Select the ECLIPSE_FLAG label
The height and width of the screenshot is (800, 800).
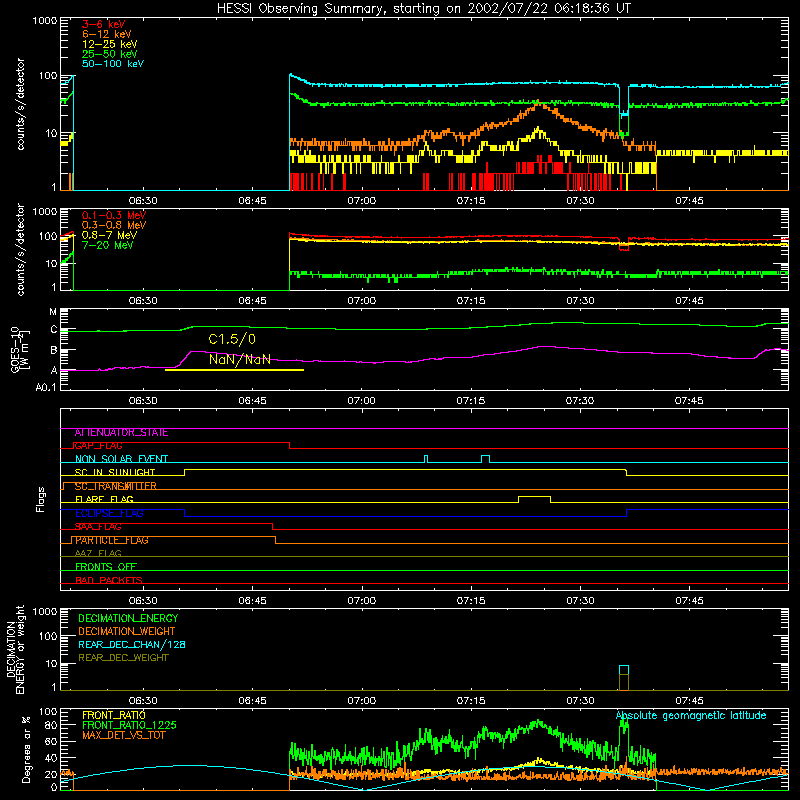[109, 513]
